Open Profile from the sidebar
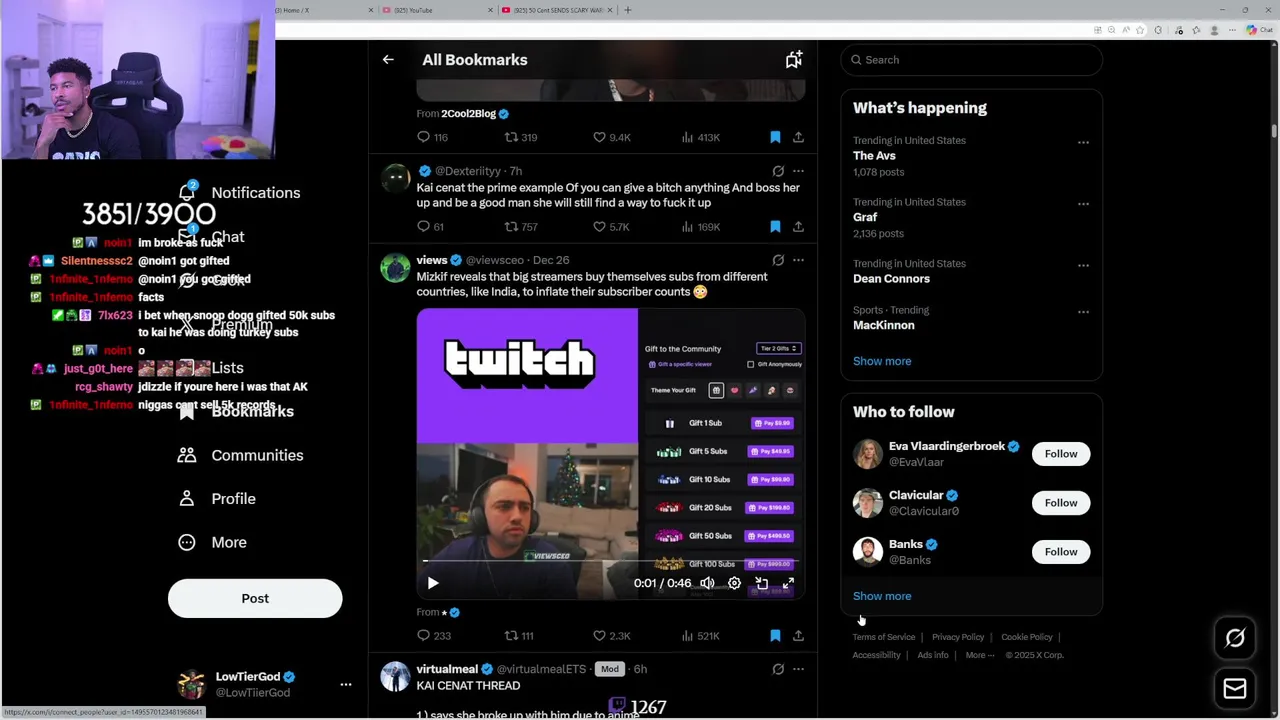 point(216,499)
